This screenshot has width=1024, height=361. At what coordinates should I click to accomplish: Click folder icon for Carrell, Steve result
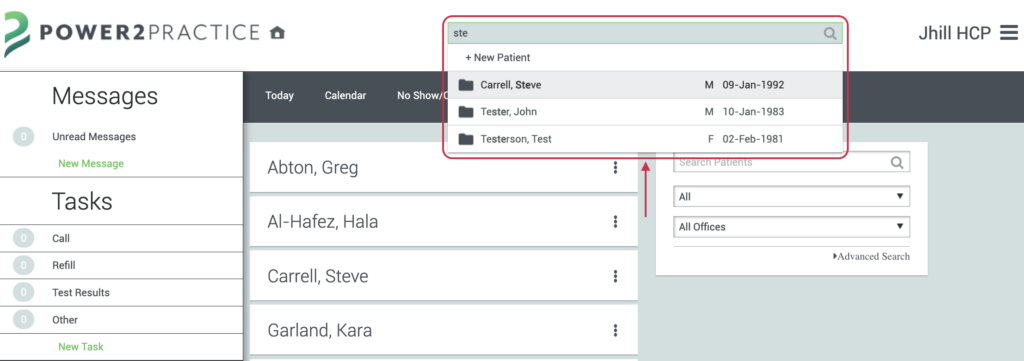[x=466, y=85]
